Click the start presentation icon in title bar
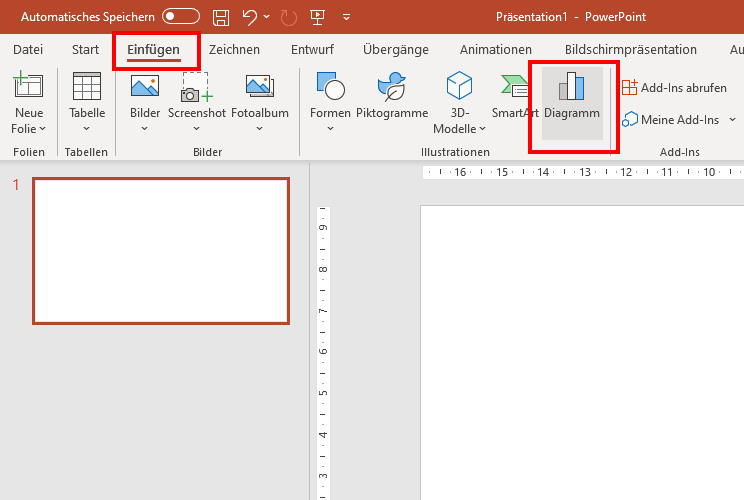The height and width of the screenshot is (500, 744). point(317,17)
